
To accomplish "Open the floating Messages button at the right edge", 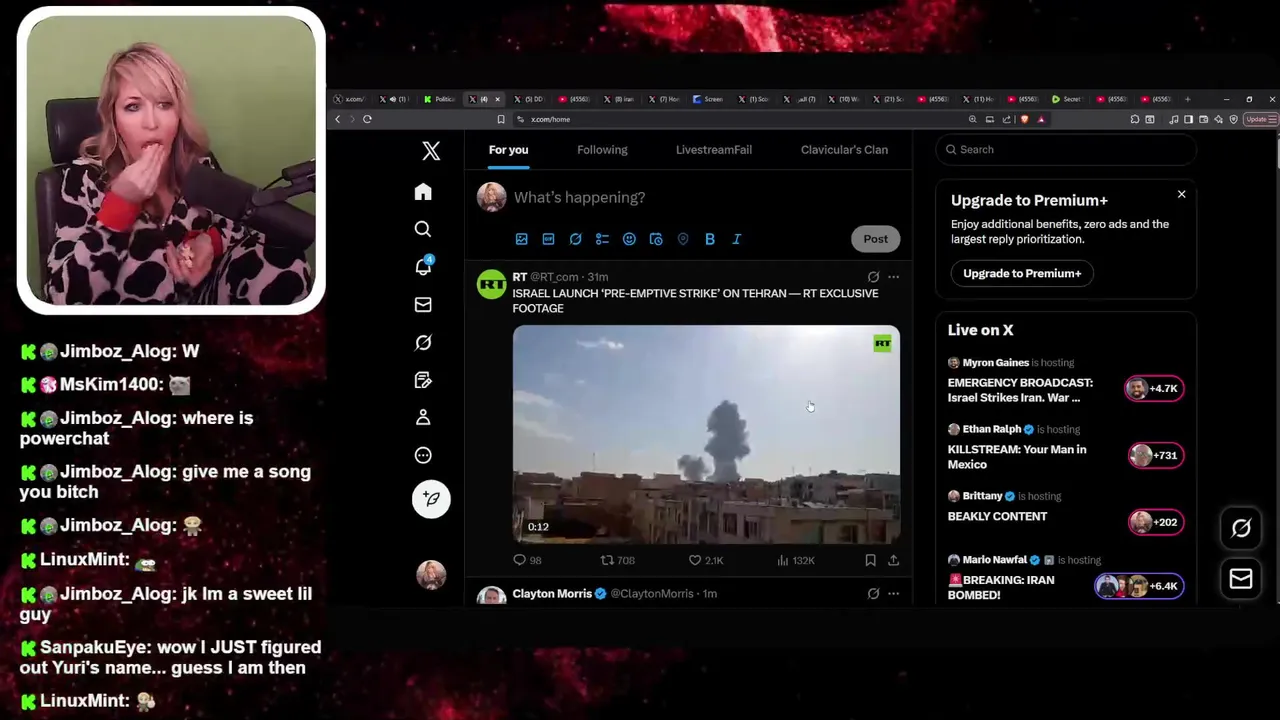I will (1241, 579).
